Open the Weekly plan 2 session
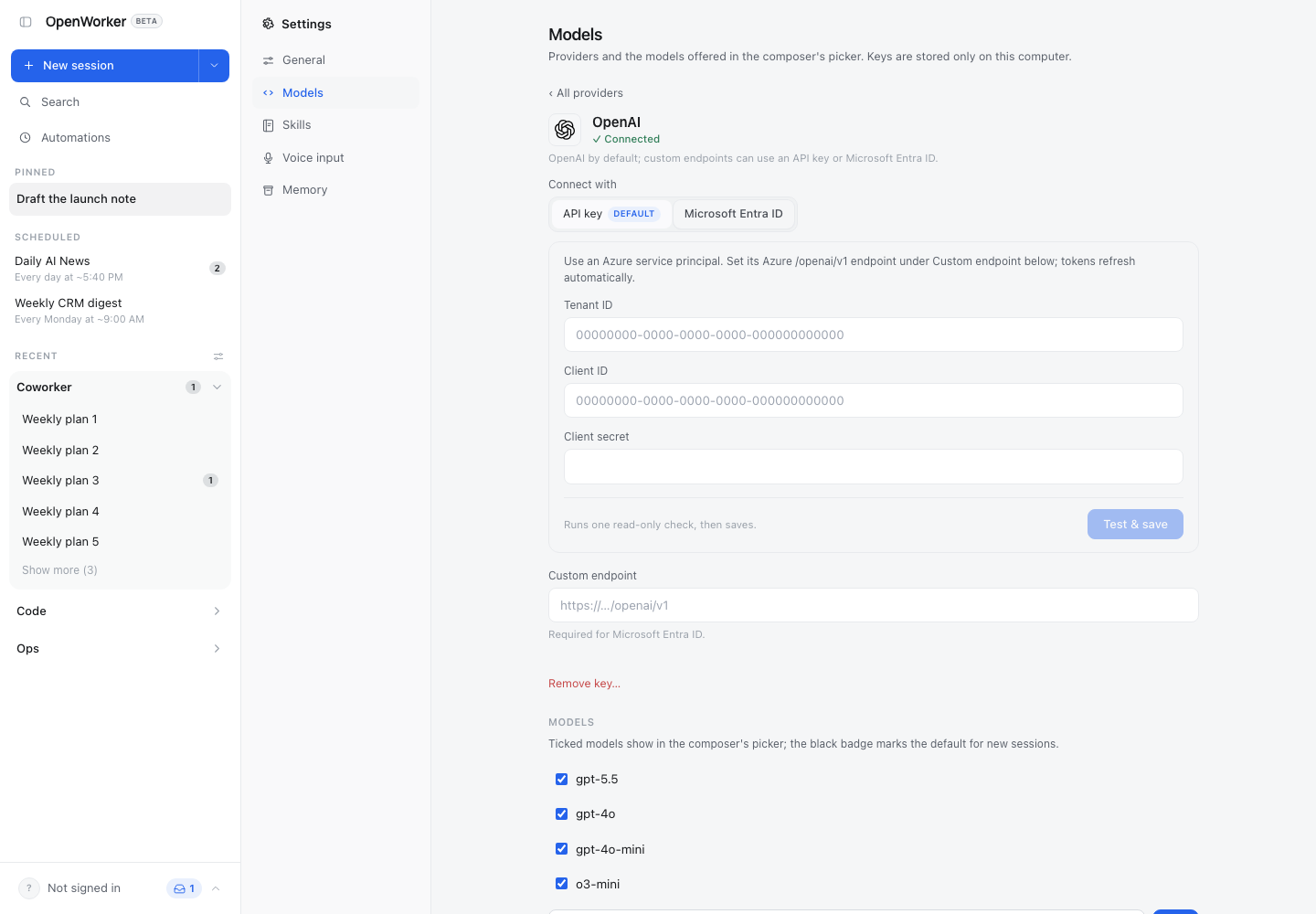The height and width of the screenshot is (914, 1316). 120,451
